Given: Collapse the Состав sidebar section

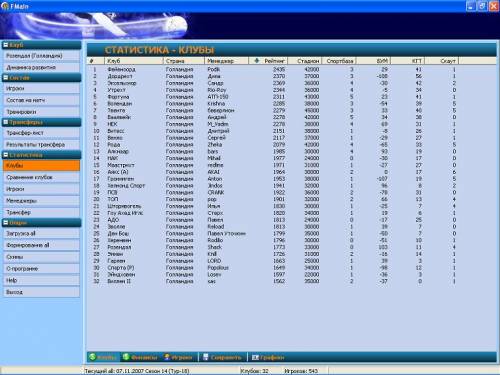Looking at the screenshot, I should pos(5,77).
